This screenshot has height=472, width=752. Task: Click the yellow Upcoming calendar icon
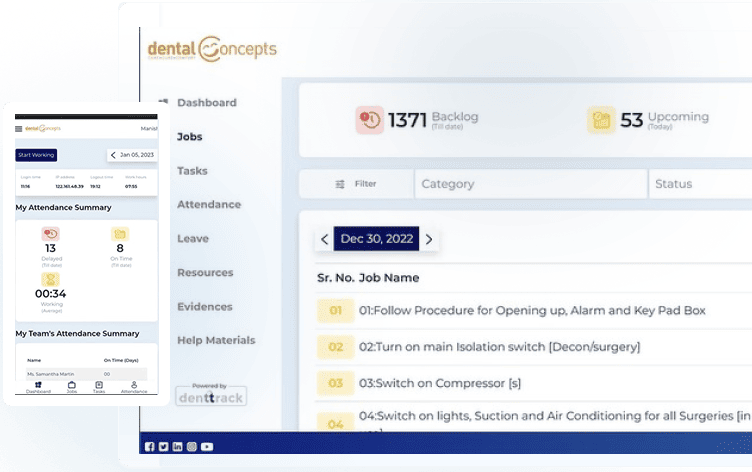pos(601,120)
